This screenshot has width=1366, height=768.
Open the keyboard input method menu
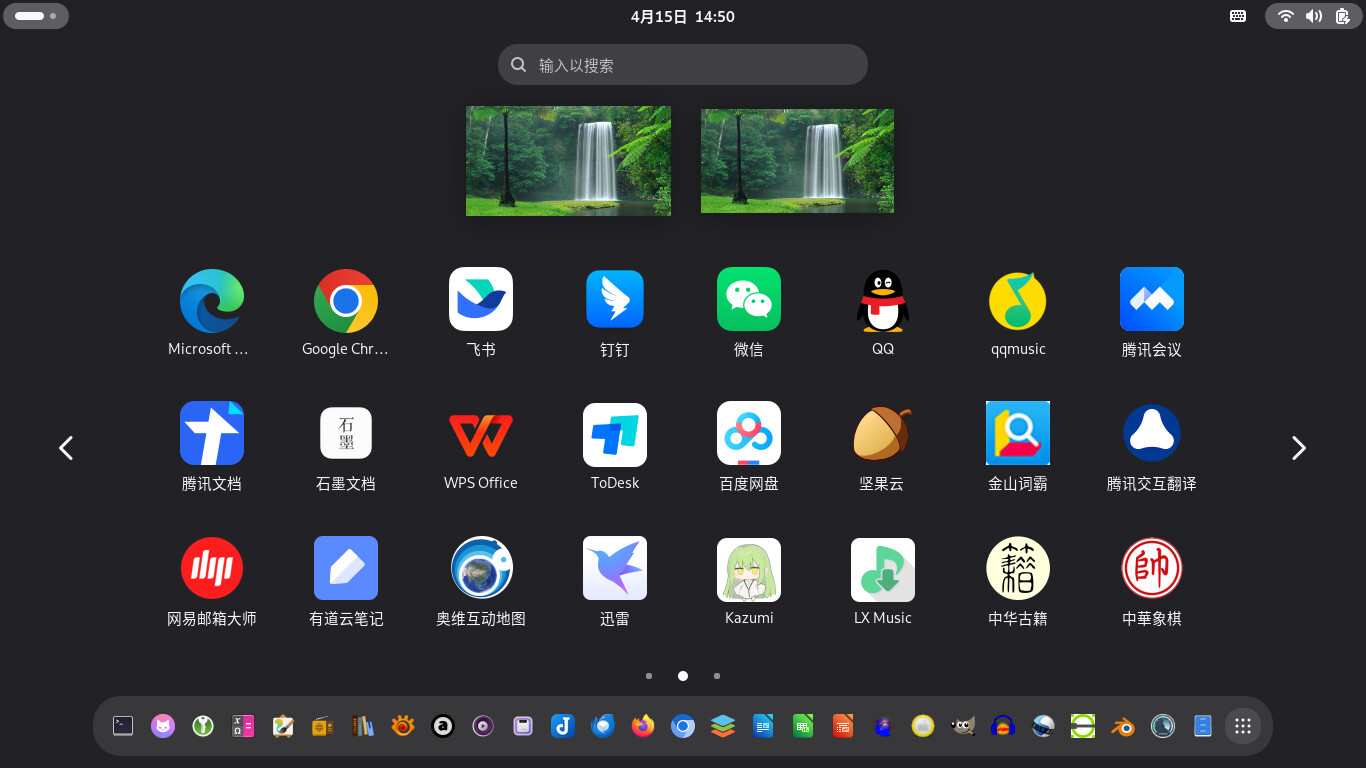click(x=1238, y=16)
